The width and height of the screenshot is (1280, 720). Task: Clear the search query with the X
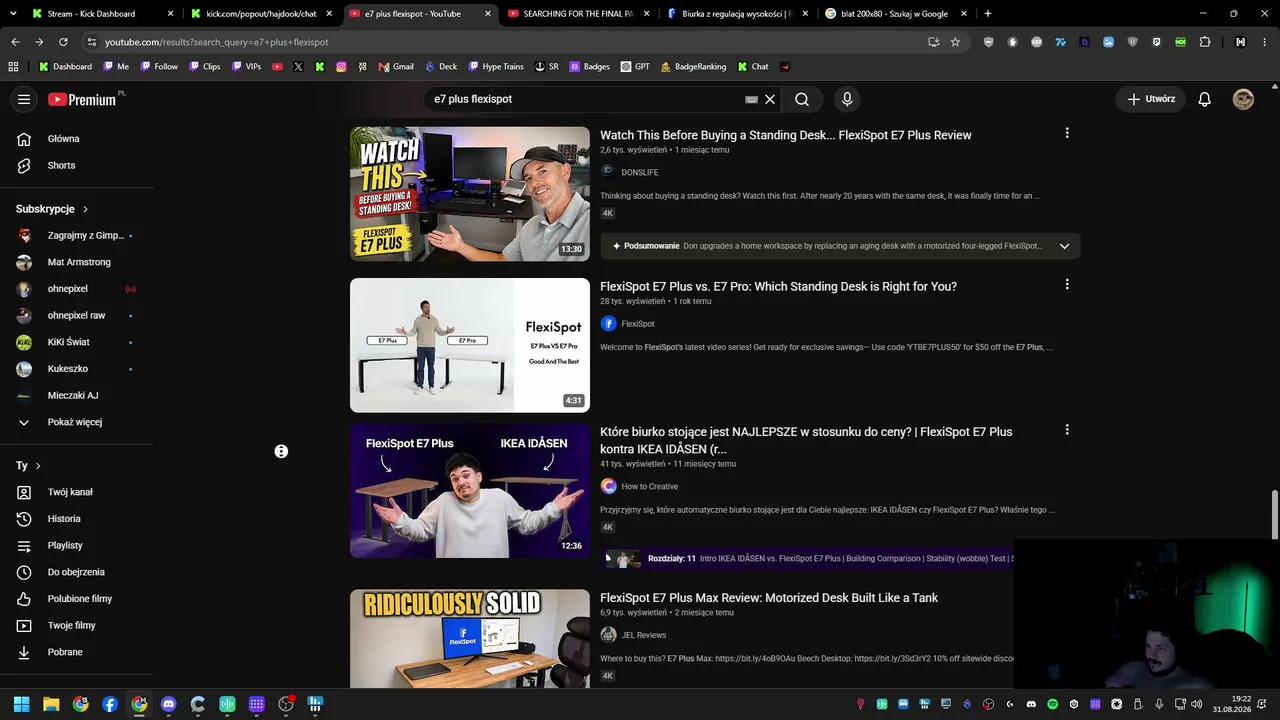pos(770,99)
